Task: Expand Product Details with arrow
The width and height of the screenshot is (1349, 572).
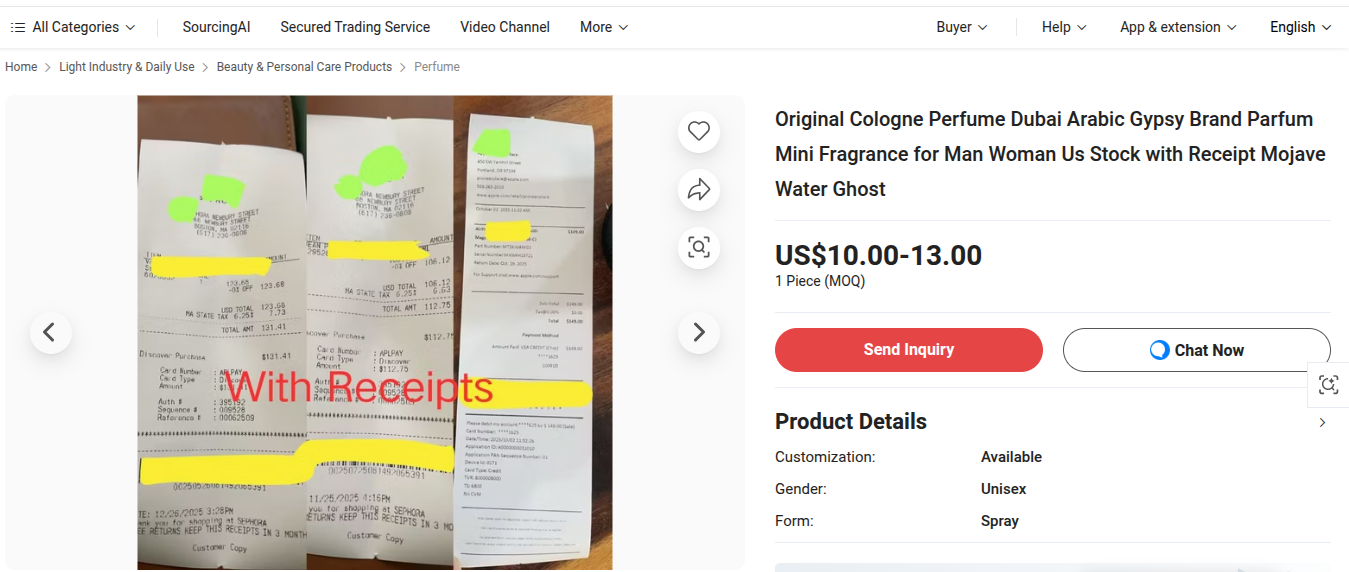Action: coord(1322,422)
